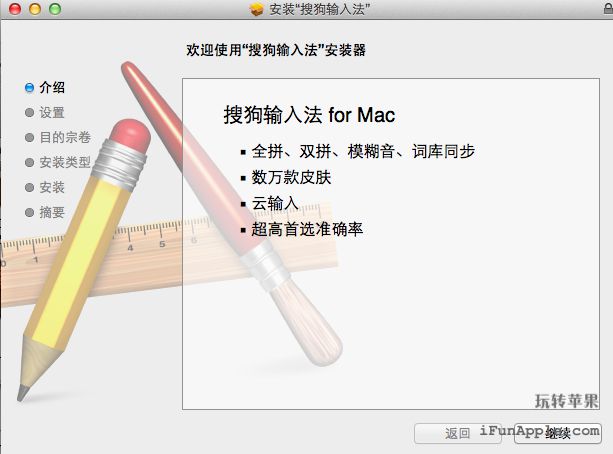Select the 介绍 step in sidebar

[x=52, y=87]
